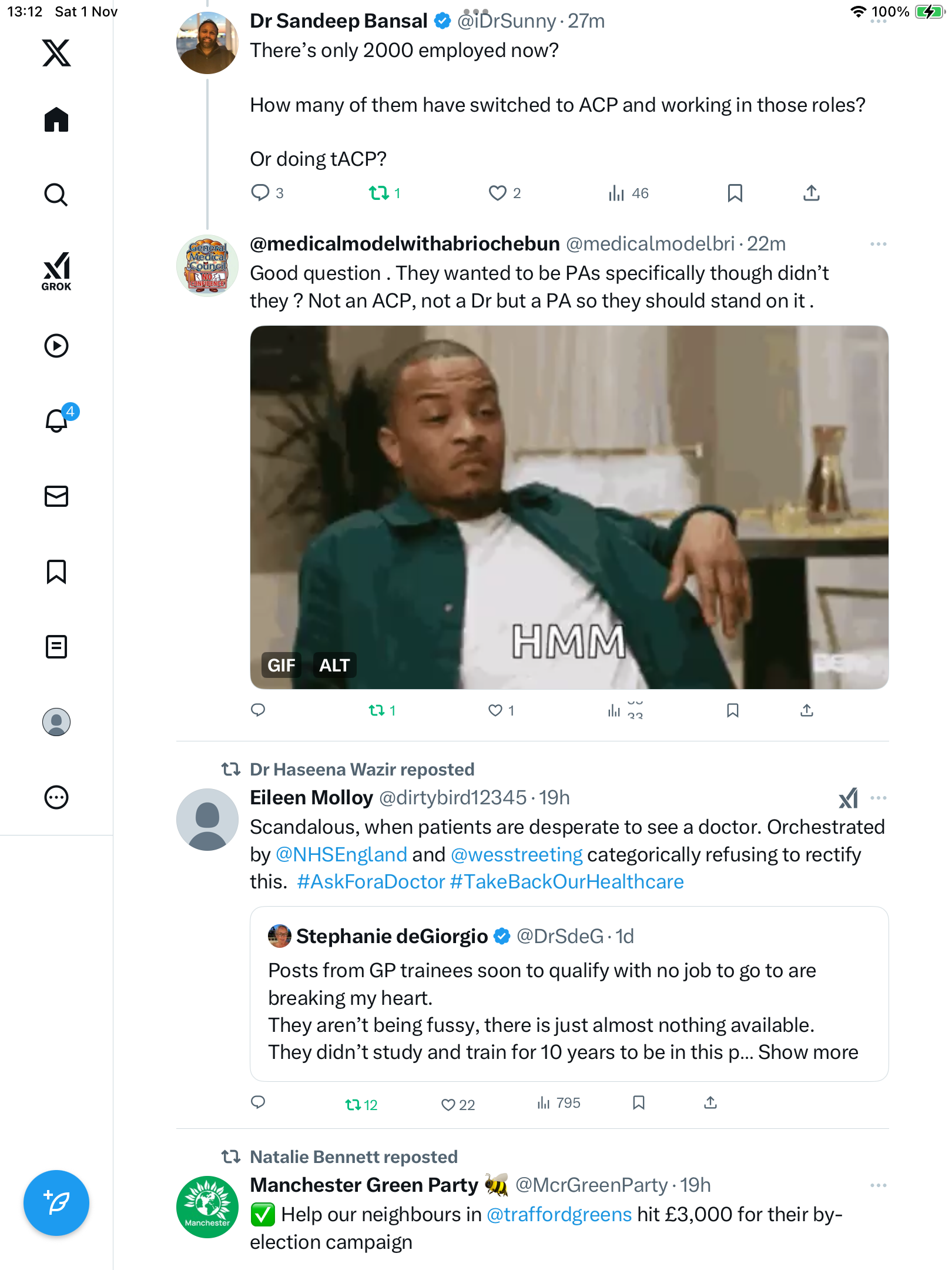
Task: Bookmark Dr Sandeep Bansal's post
Action: click(735, 193)
